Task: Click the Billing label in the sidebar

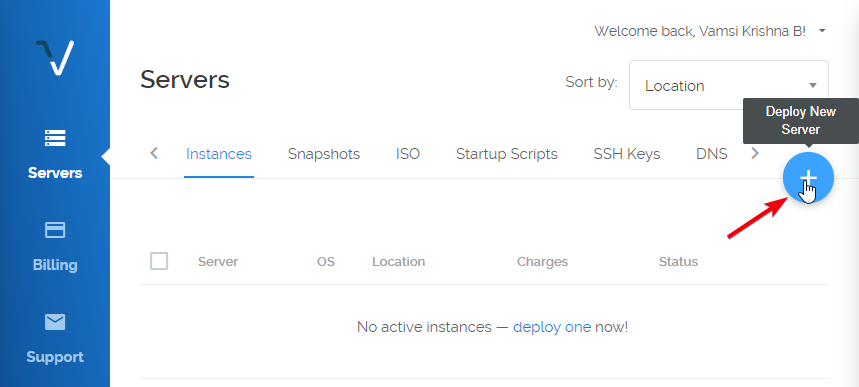Action: coord(55,265)
